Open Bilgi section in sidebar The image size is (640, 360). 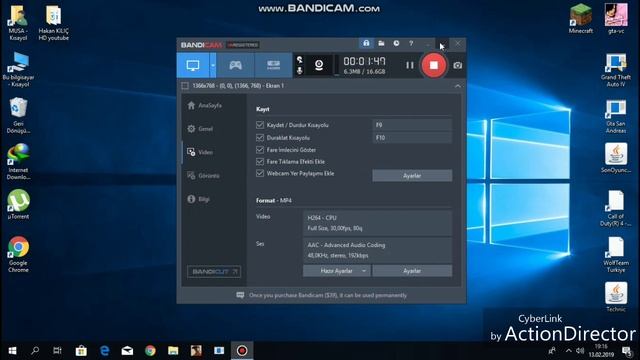199,199
